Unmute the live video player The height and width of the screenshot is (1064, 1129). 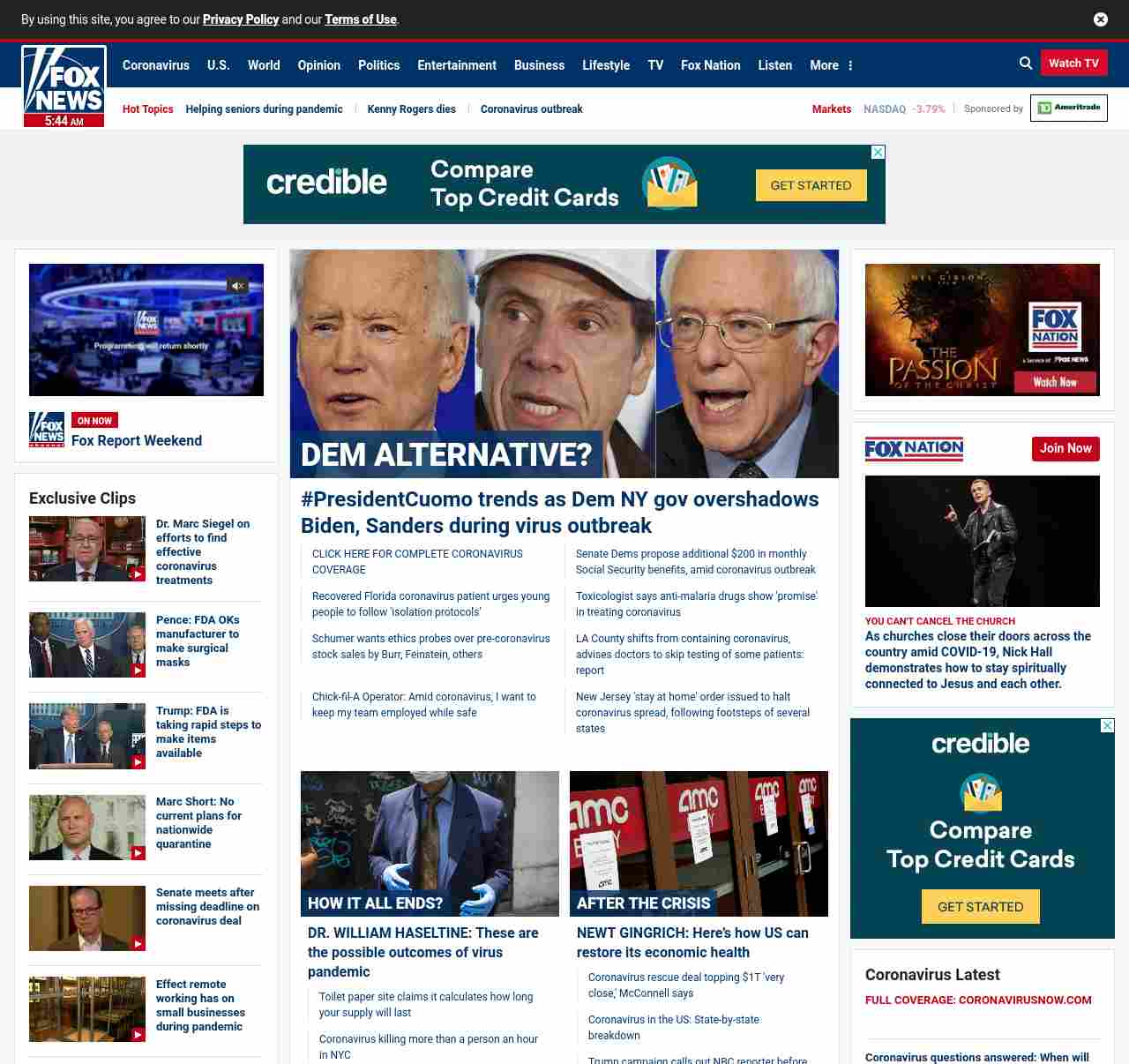click(237, 286)
